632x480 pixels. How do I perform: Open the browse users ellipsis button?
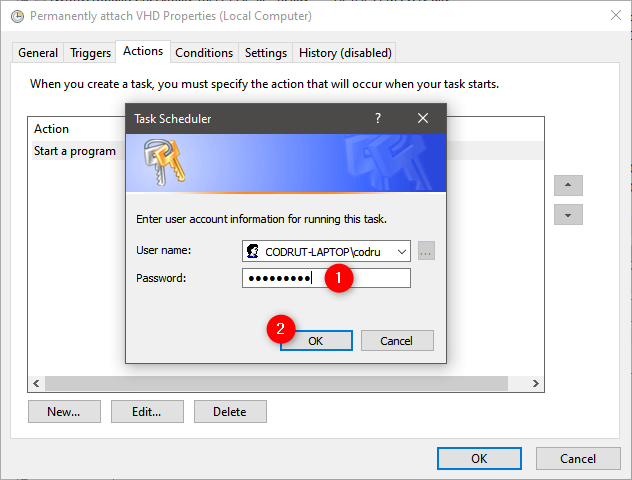[x=426, y=251]
